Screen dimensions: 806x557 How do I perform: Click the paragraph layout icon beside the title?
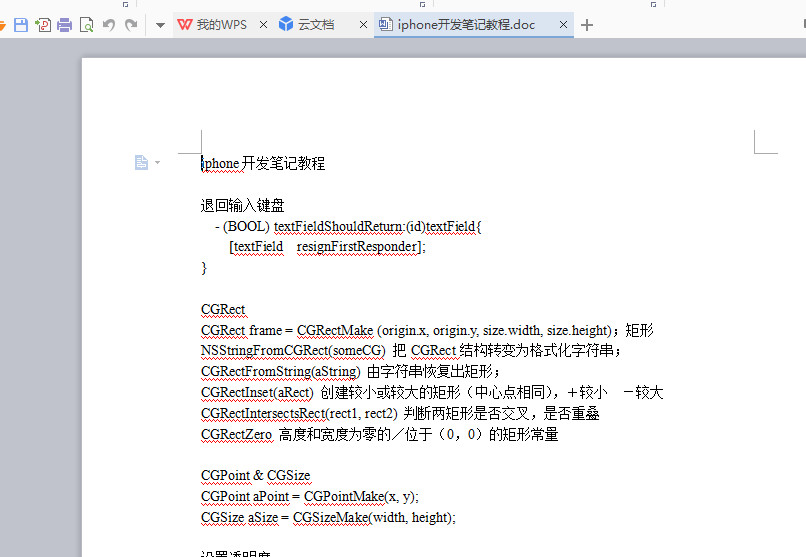(x=141, y=162)
